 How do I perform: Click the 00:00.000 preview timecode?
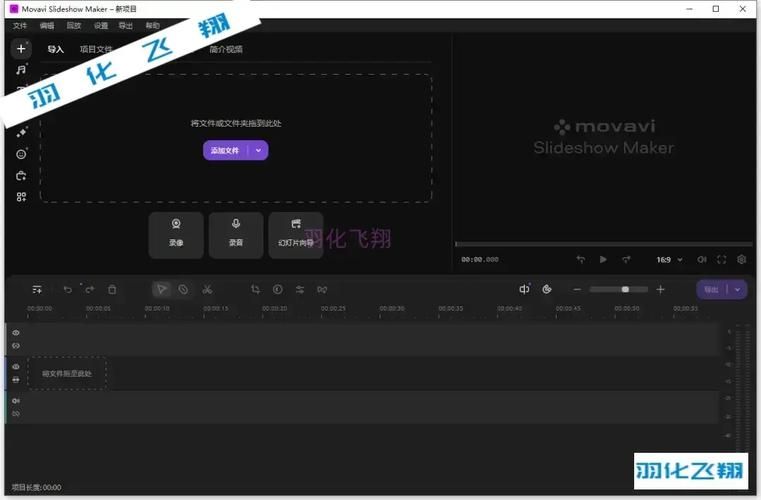point(480,260)
